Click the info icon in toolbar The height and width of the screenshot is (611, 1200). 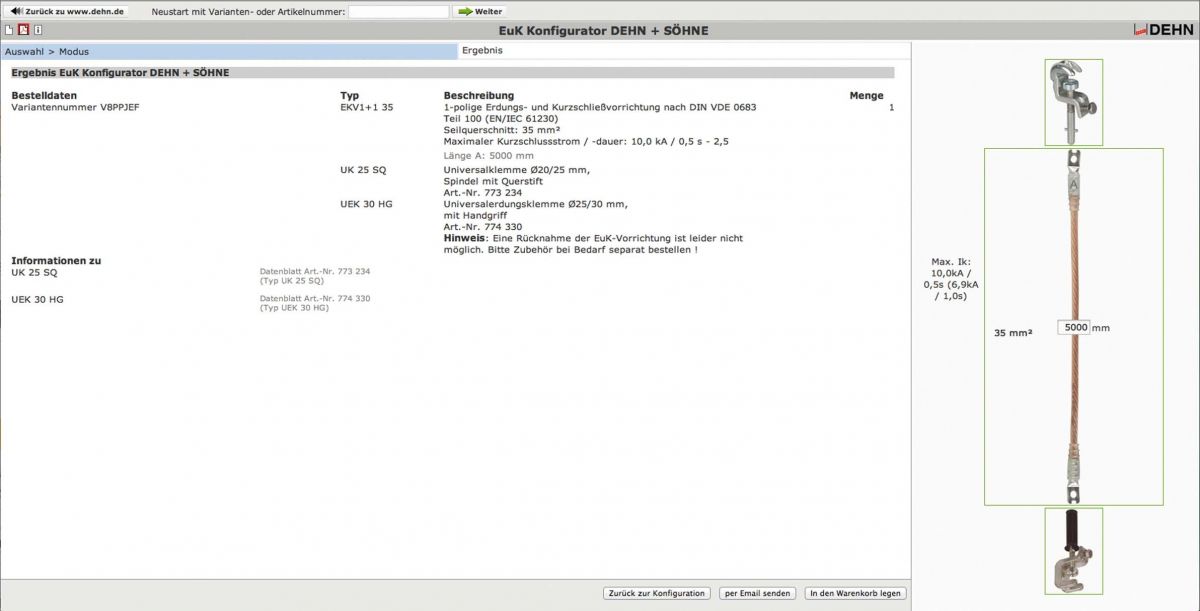coord(38,31)
